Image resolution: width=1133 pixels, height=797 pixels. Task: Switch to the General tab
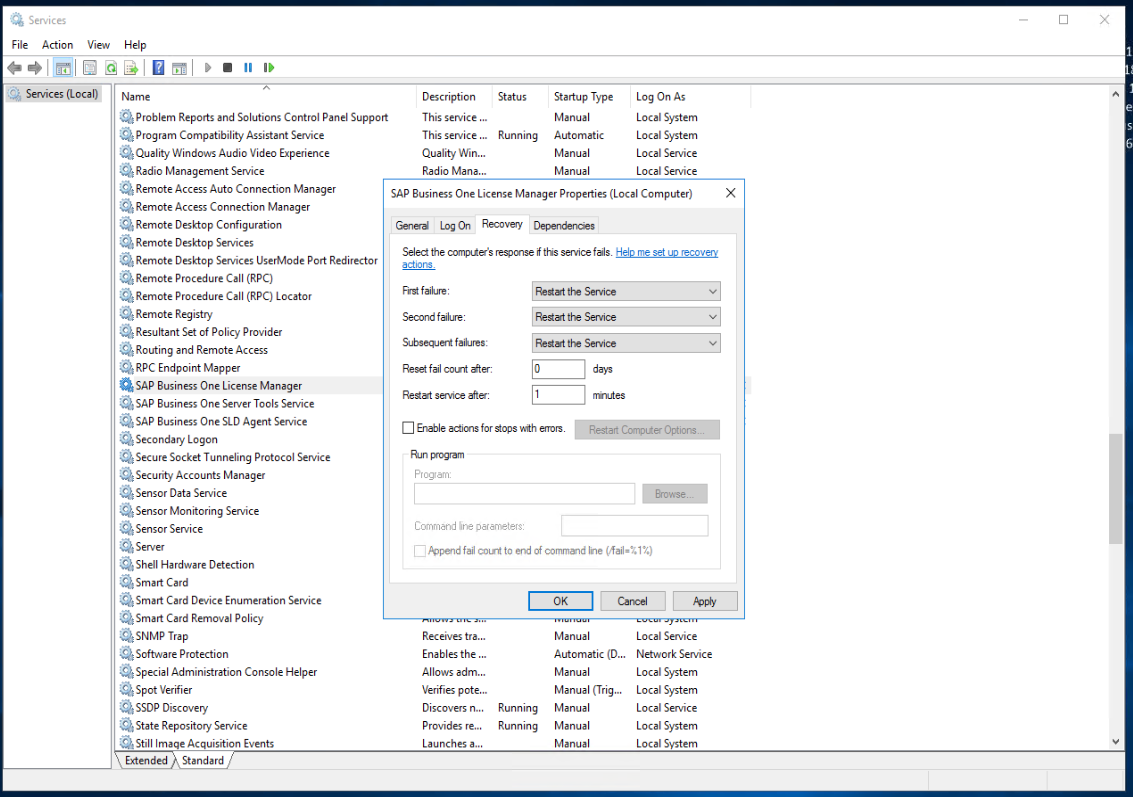click(412, 225)
